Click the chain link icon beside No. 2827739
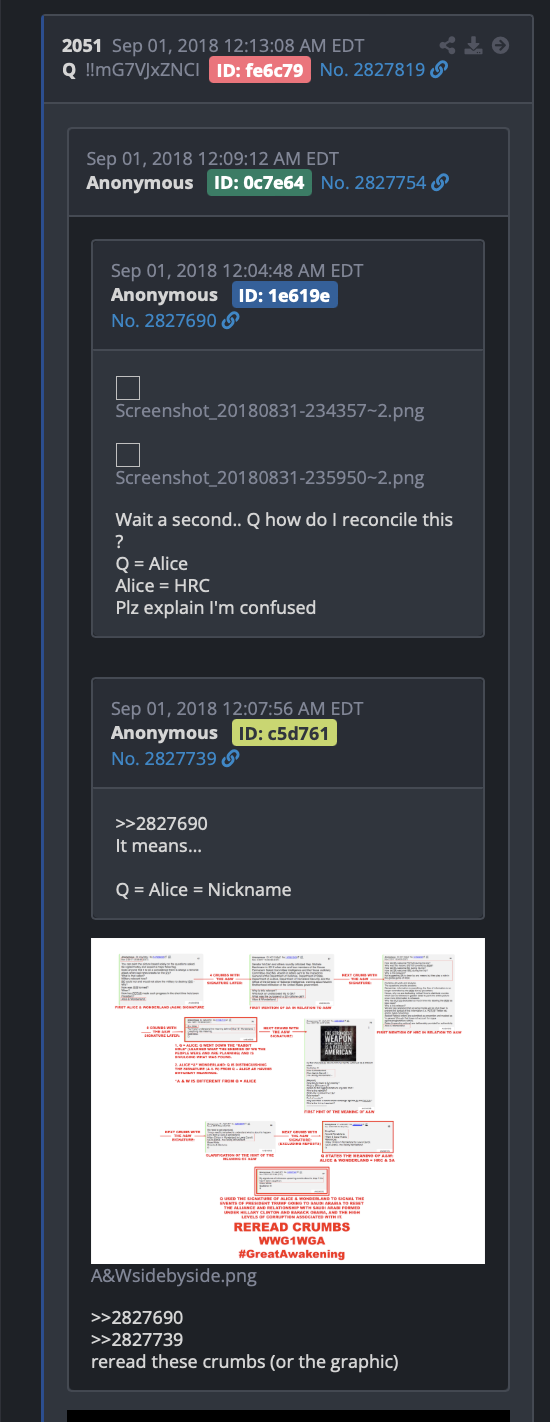The image size is (550, 1422). (x=230, y=759)
